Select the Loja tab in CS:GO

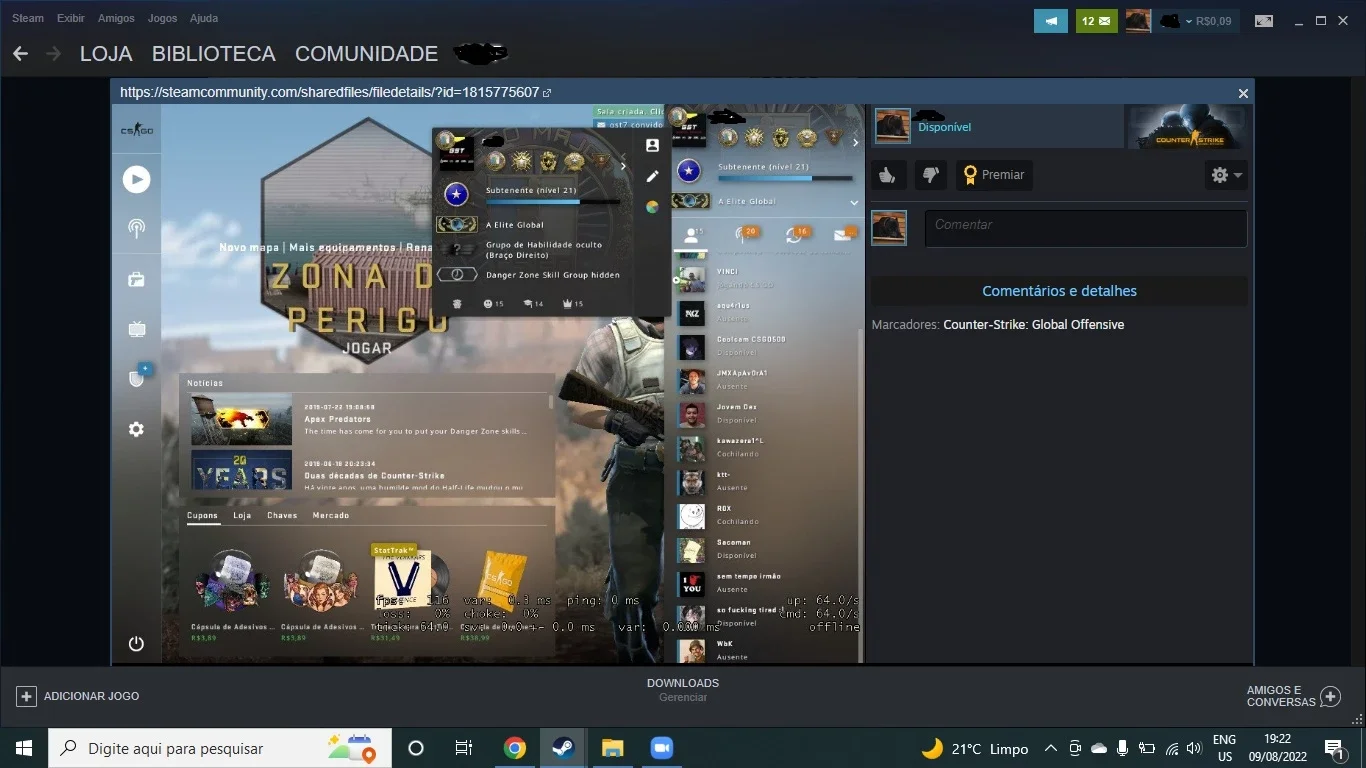tap(242, 516)
